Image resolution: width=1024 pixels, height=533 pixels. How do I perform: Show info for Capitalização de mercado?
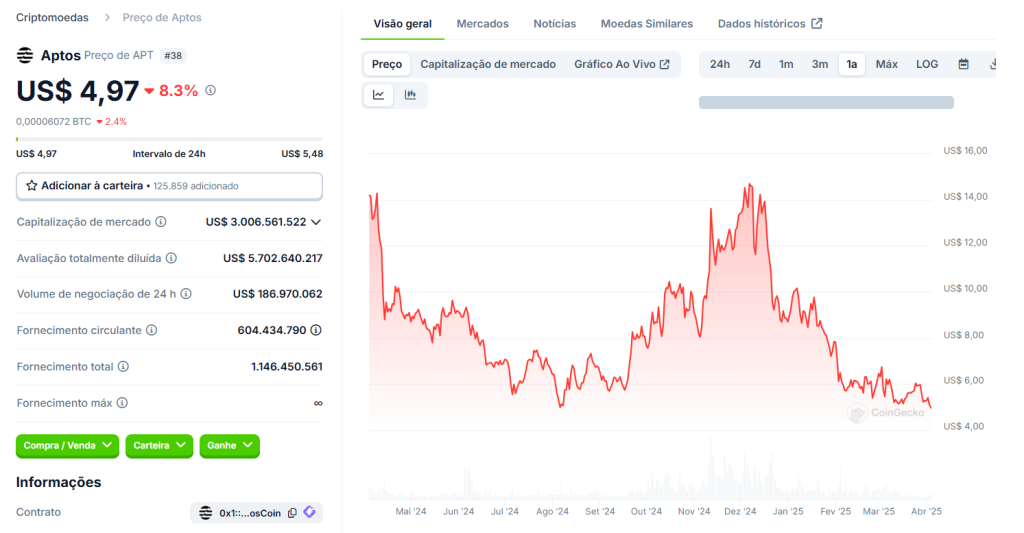pos(161,222)
